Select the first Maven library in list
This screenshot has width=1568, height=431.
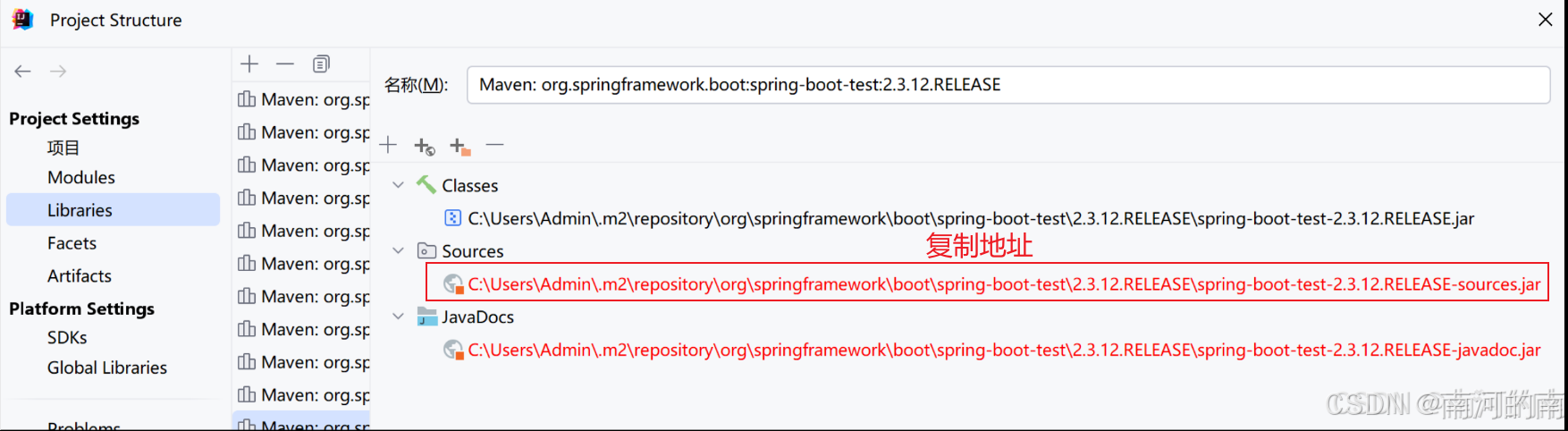coord(302,99)
